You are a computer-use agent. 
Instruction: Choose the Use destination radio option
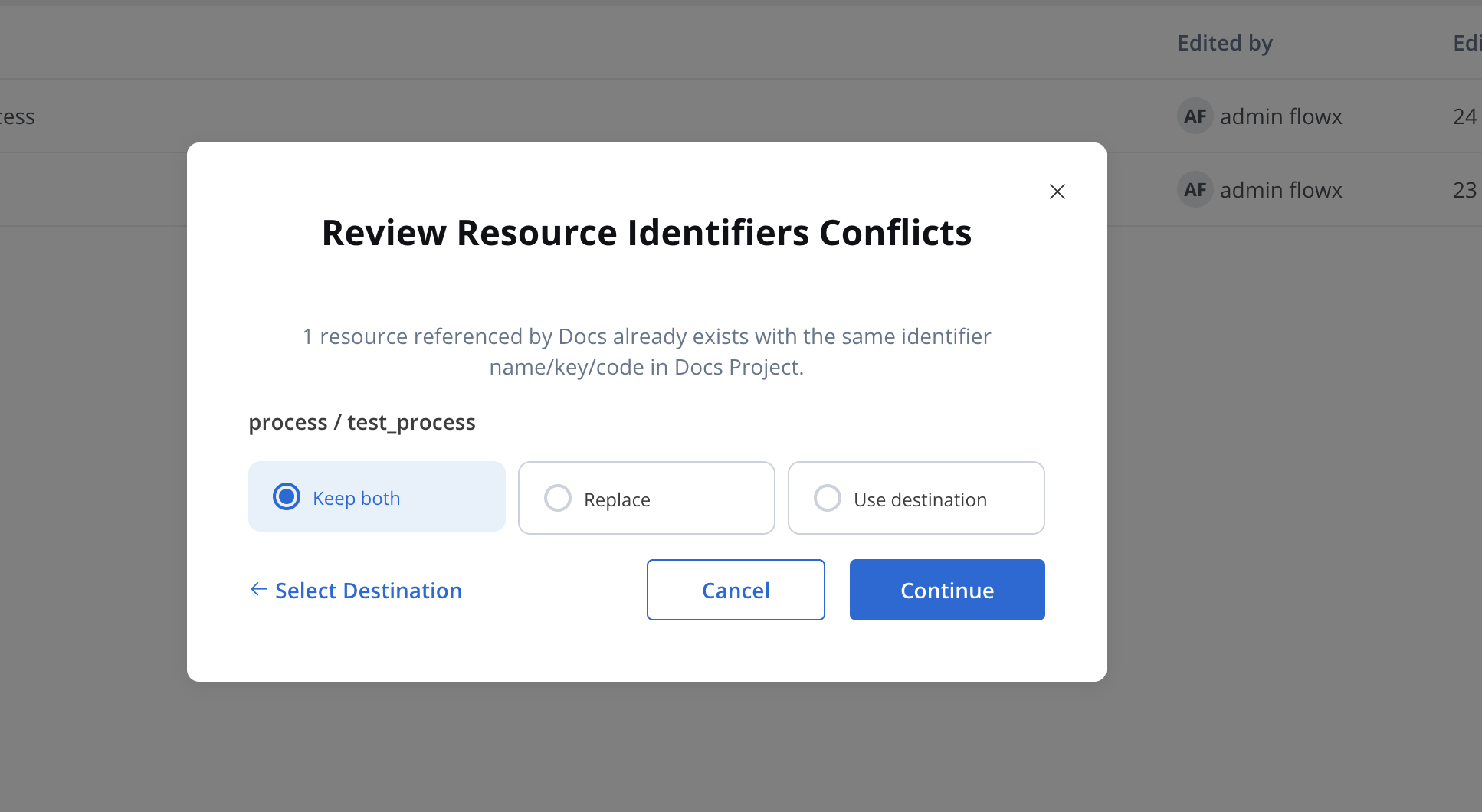(x=916, y=498)
